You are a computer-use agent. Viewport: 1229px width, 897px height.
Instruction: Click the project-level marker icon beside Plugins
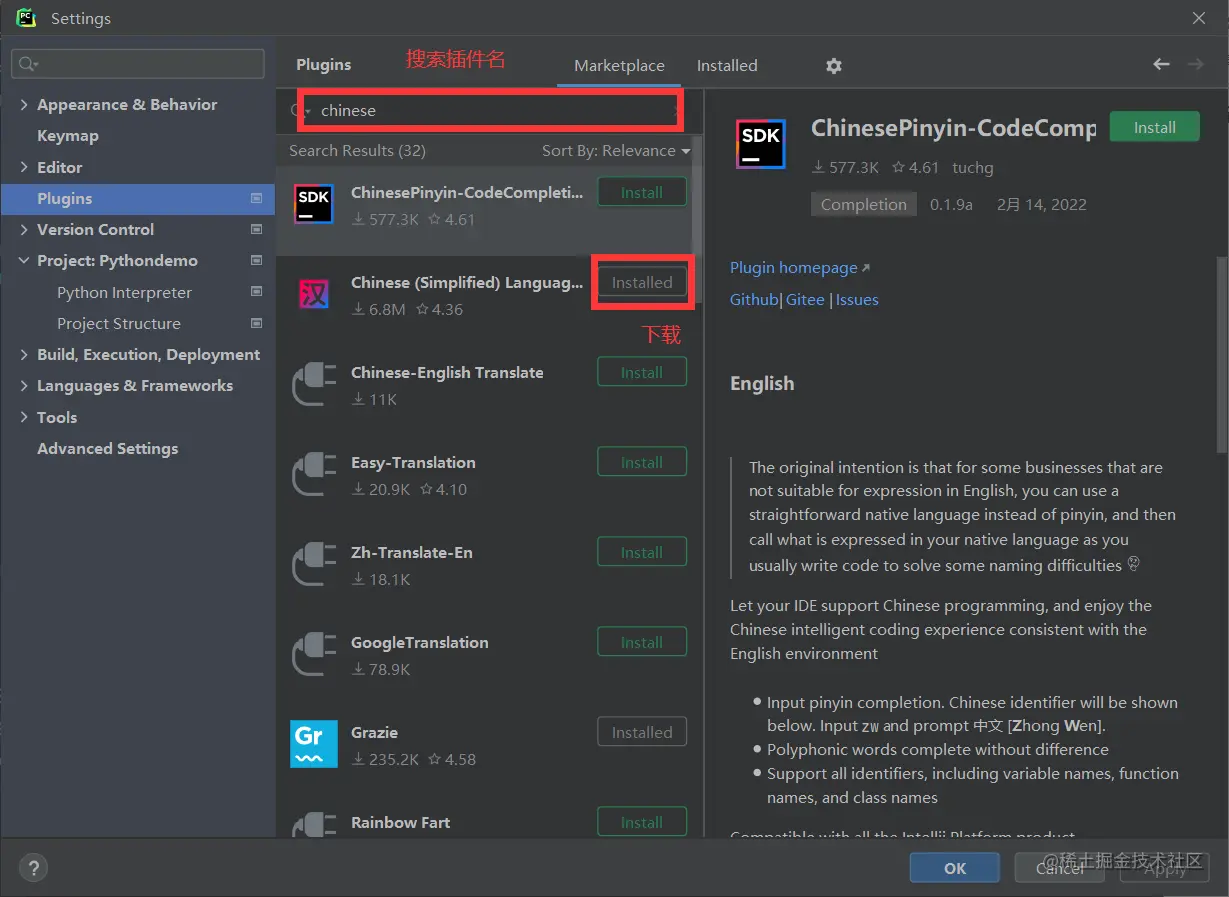pos(256,198)
